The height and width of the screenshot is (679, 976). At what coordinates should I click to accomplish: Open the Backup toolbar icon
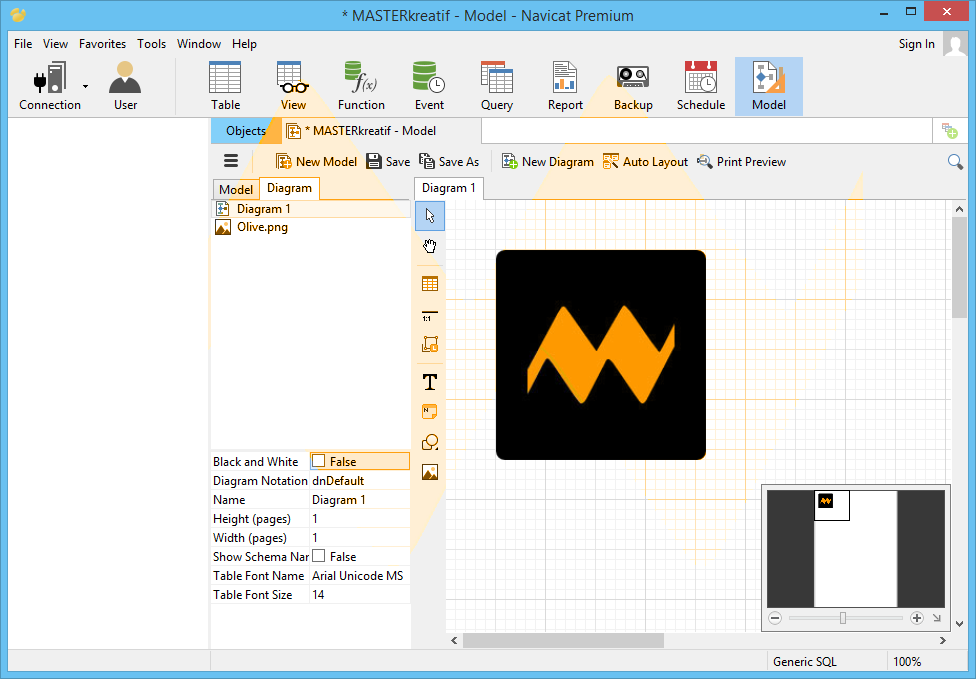(633, 87)
